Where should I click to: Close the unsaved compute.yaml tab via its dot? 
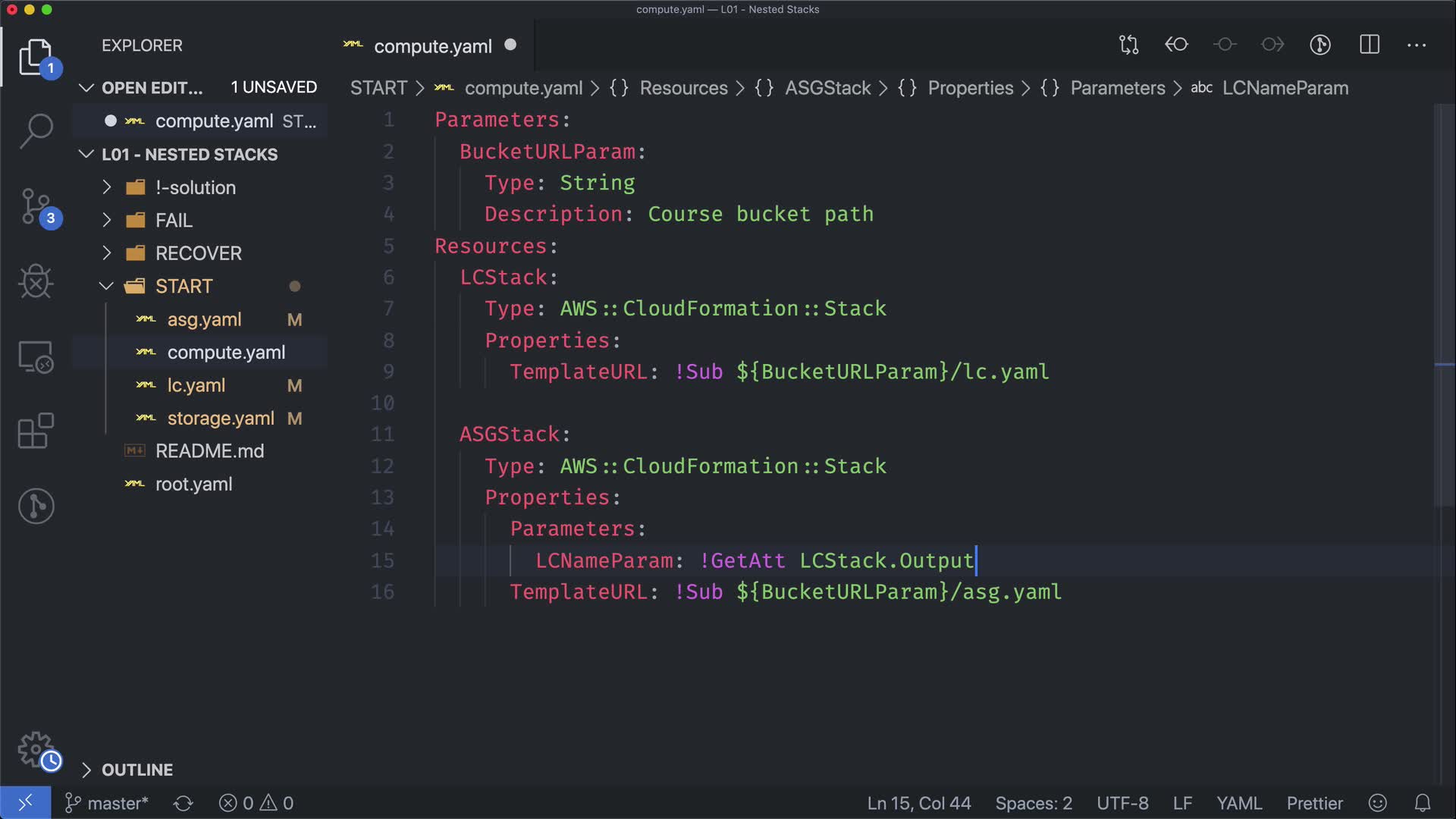pyautogui.click(x=510, y=45)
